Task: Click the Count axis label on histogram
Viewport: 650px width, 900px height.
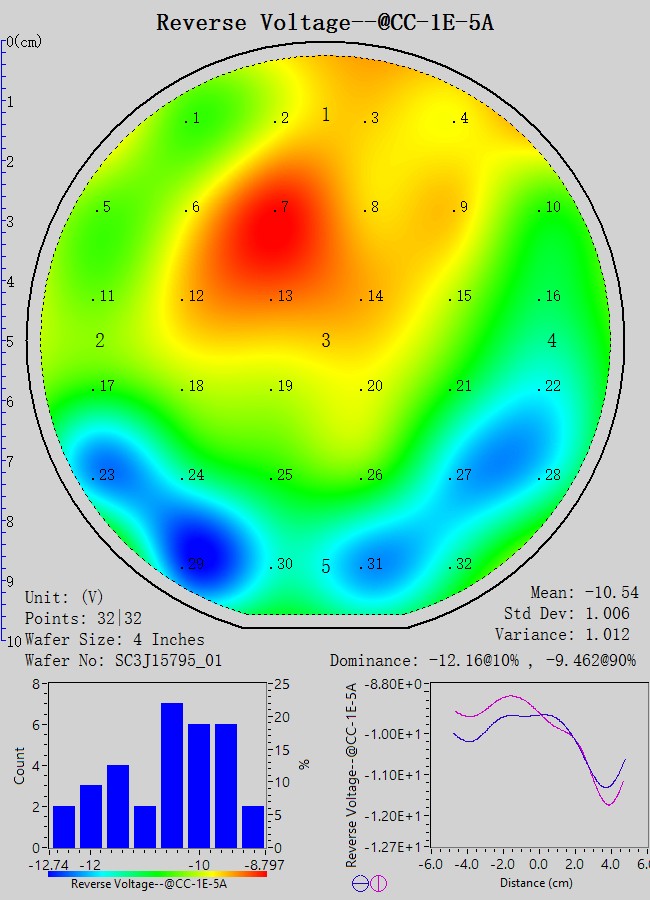Action: (20, 767)
